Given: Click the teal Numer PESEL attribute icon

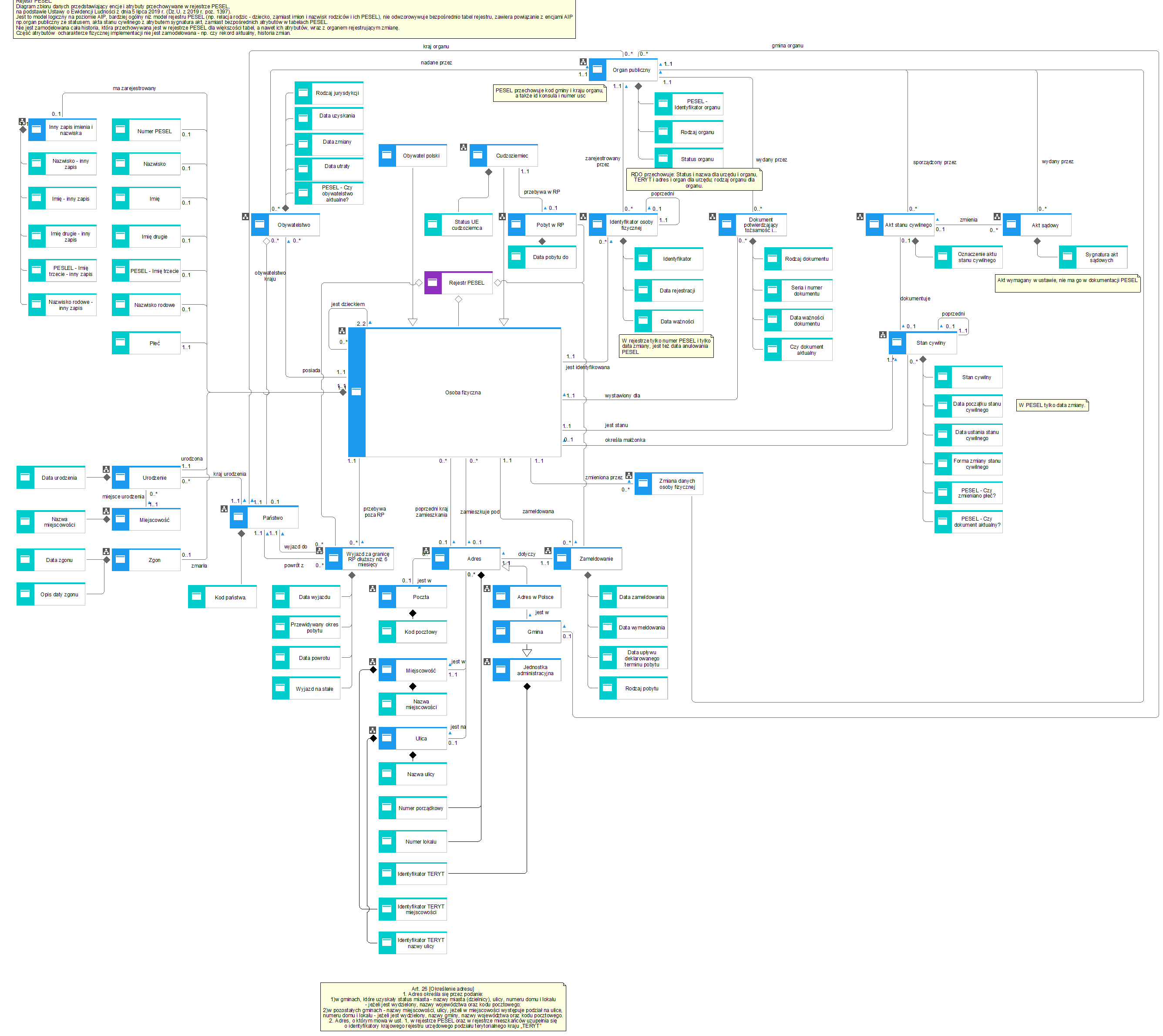Looking at the screenshot, I should (x=120, y=130).
